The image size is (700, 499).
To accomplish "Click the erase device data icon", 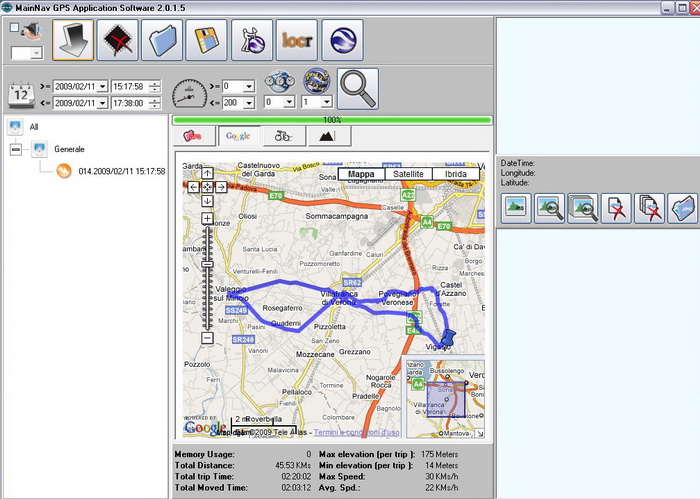I will (120, 40).
